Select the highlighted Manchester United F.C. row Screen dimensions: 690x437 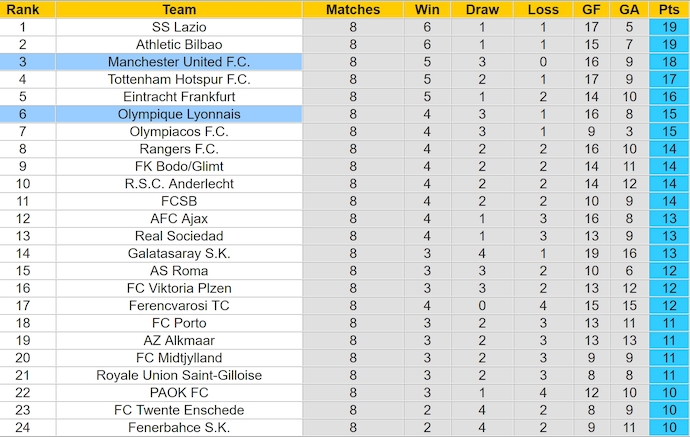click(x=179, y=62)
